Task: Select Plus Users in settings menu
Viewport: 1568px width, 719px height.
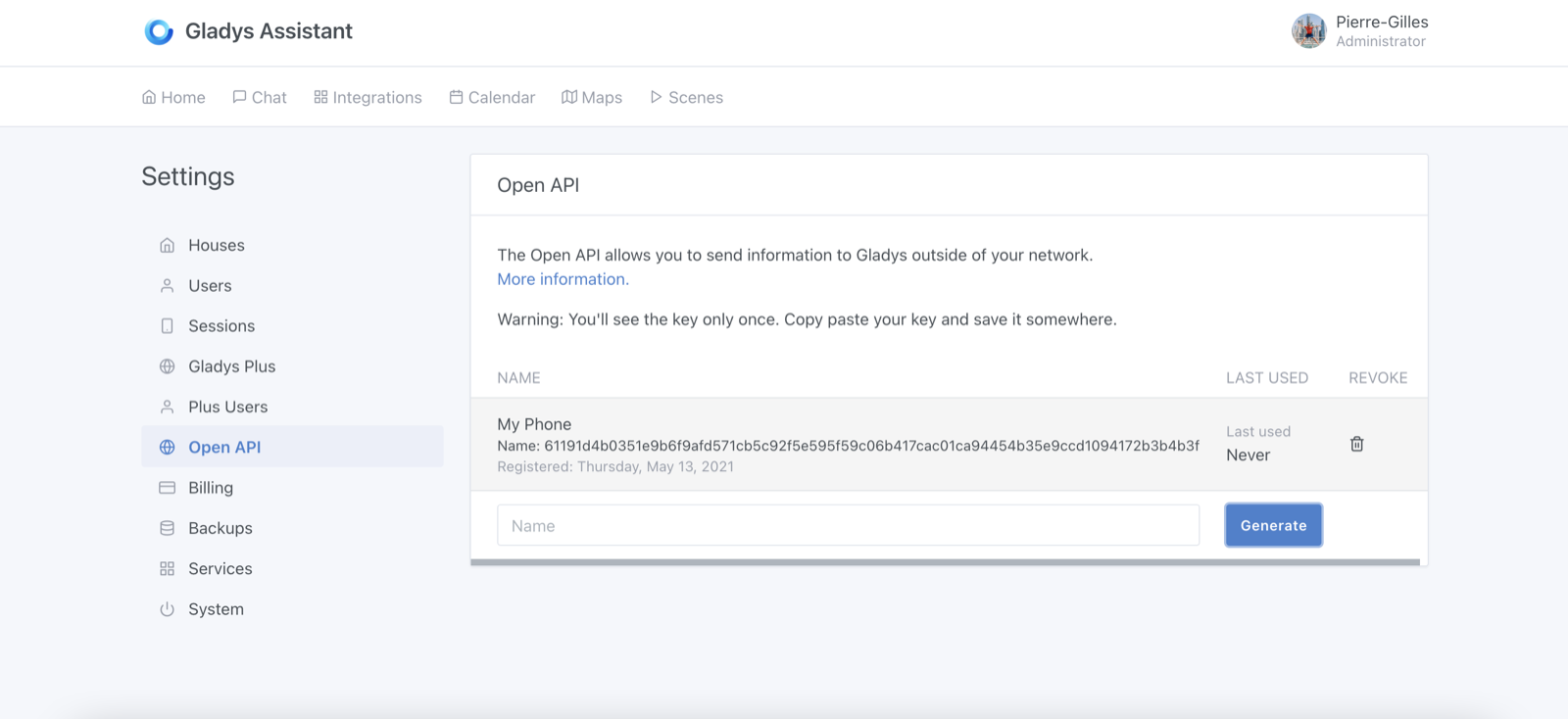Action: (x=292, y=407)
